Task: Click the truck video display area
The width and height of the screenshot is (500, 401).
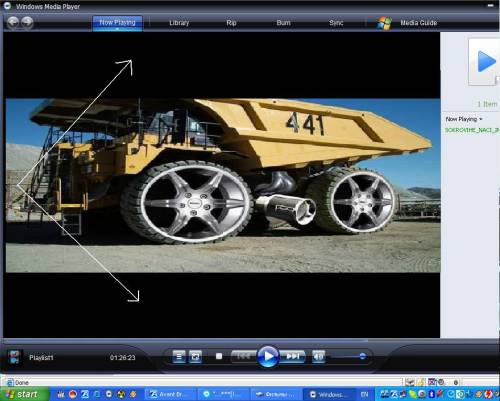Action: click(x=223, y=185)
